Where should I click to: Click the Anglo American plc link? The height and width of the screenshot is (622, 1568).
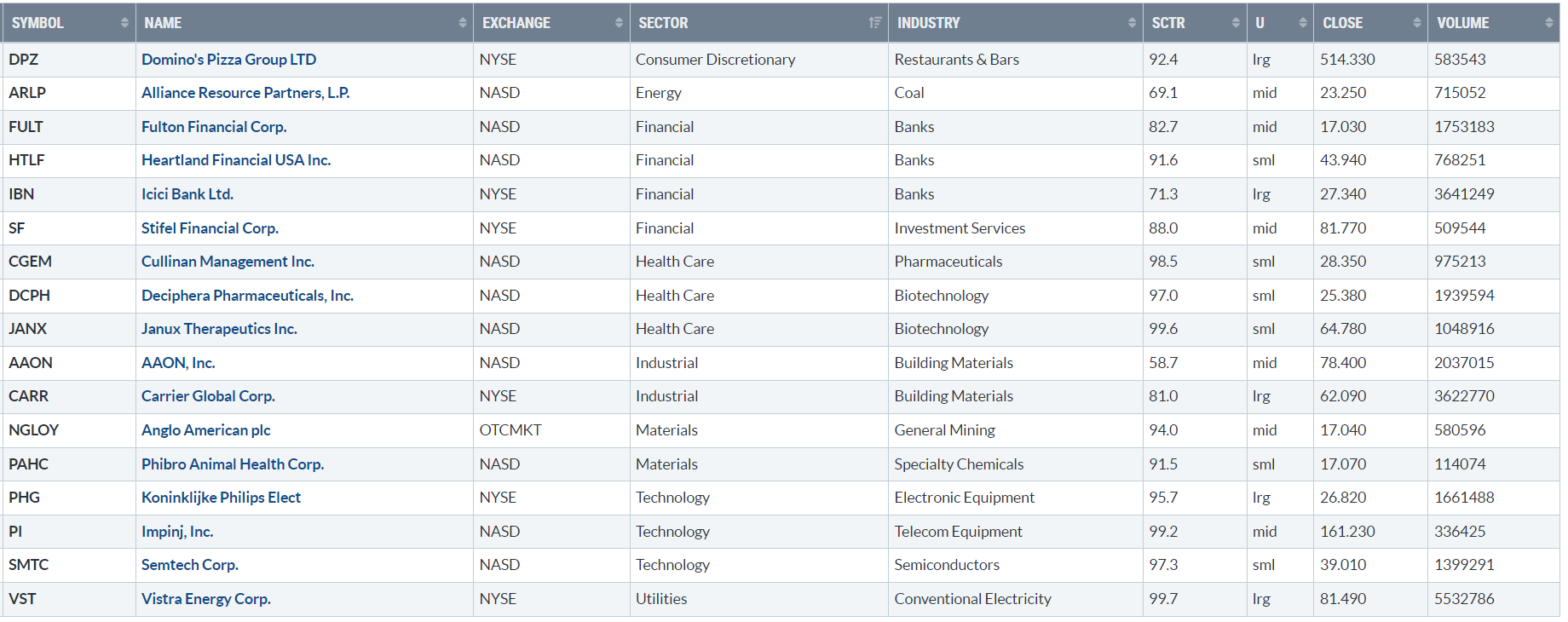pos(205,430)
